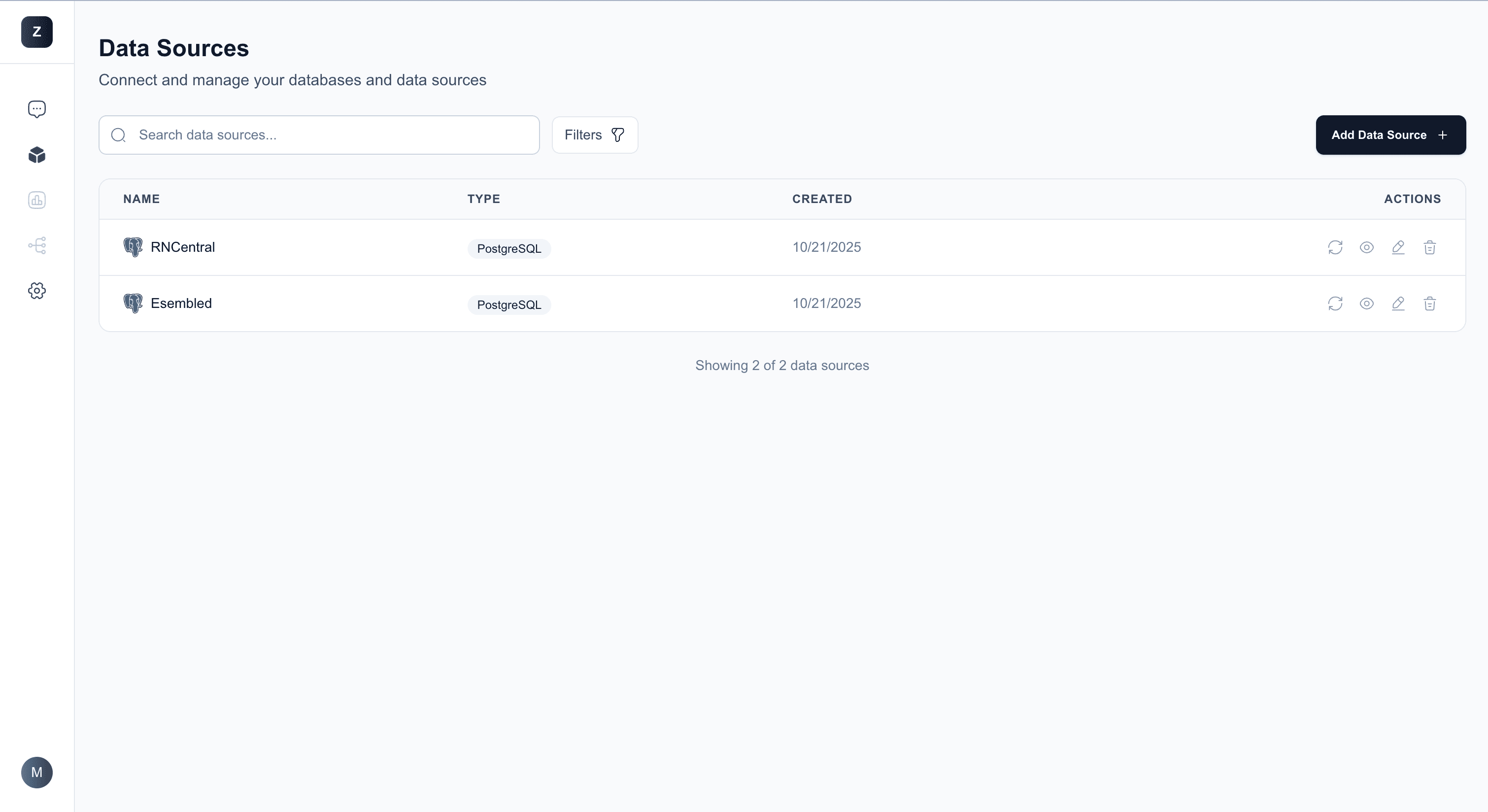Show Esembled details via its eye toggle
Screen dimensions: 1488x812
coord(1367,303)
